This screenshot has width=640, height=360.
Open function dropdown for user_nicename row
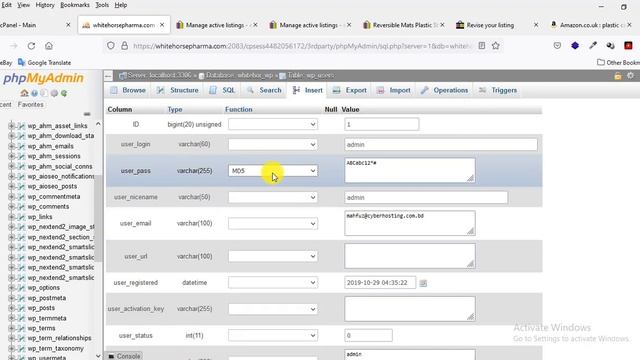pos(273,197)
